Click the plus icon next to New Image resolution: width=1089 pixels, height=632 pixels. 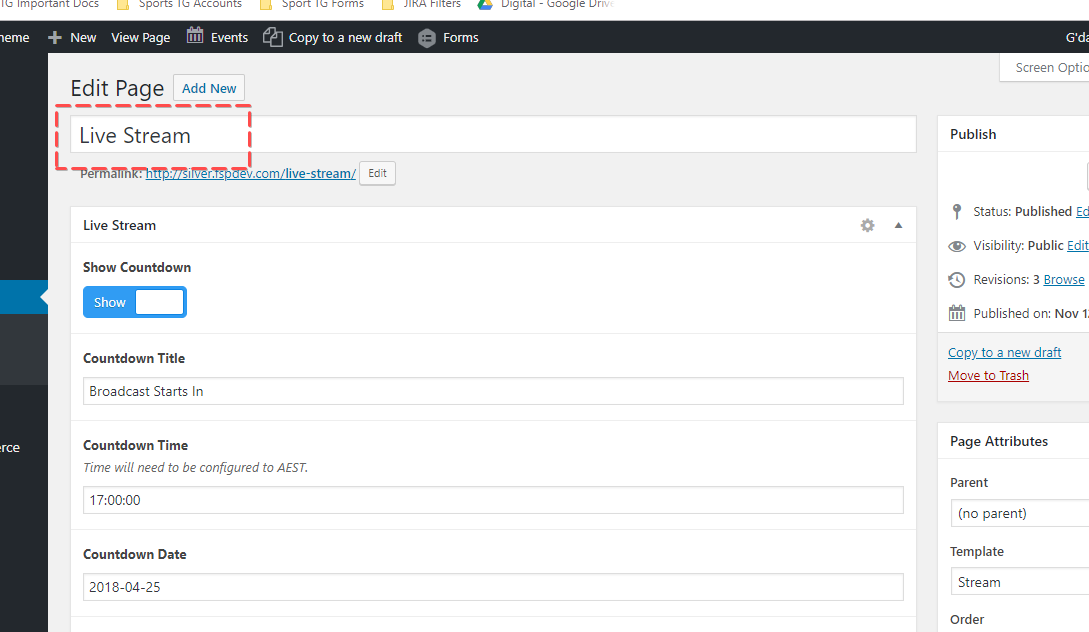[55, 38]
